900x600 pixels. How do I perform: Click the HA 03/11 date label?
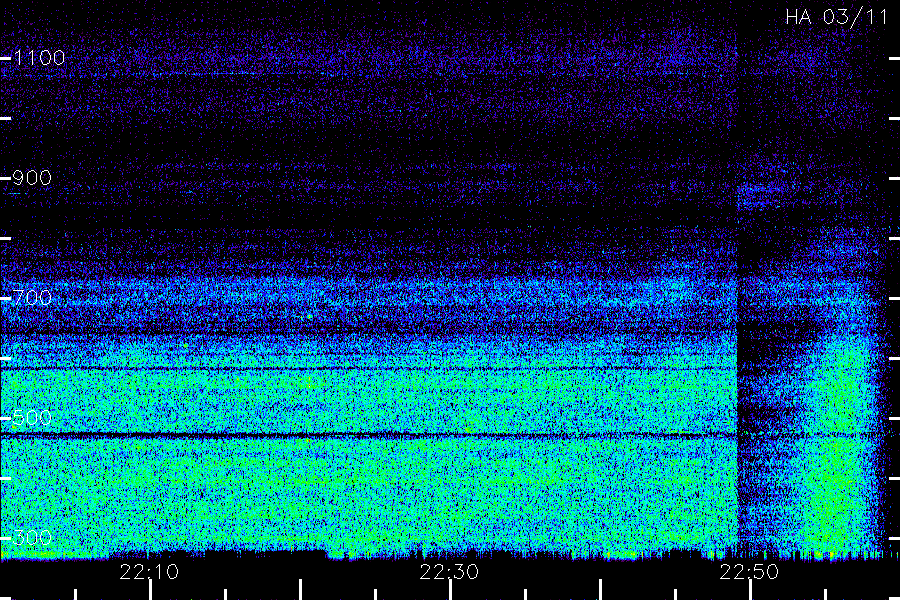837,17
